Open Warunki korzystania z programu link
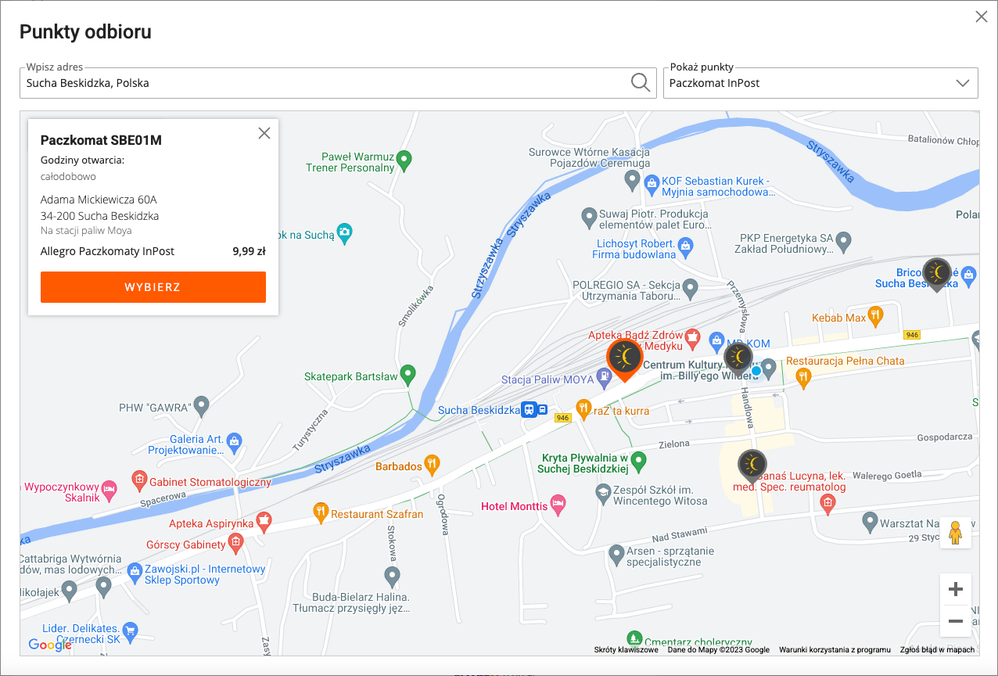998x676 pixels. click(x=834, y=650)
